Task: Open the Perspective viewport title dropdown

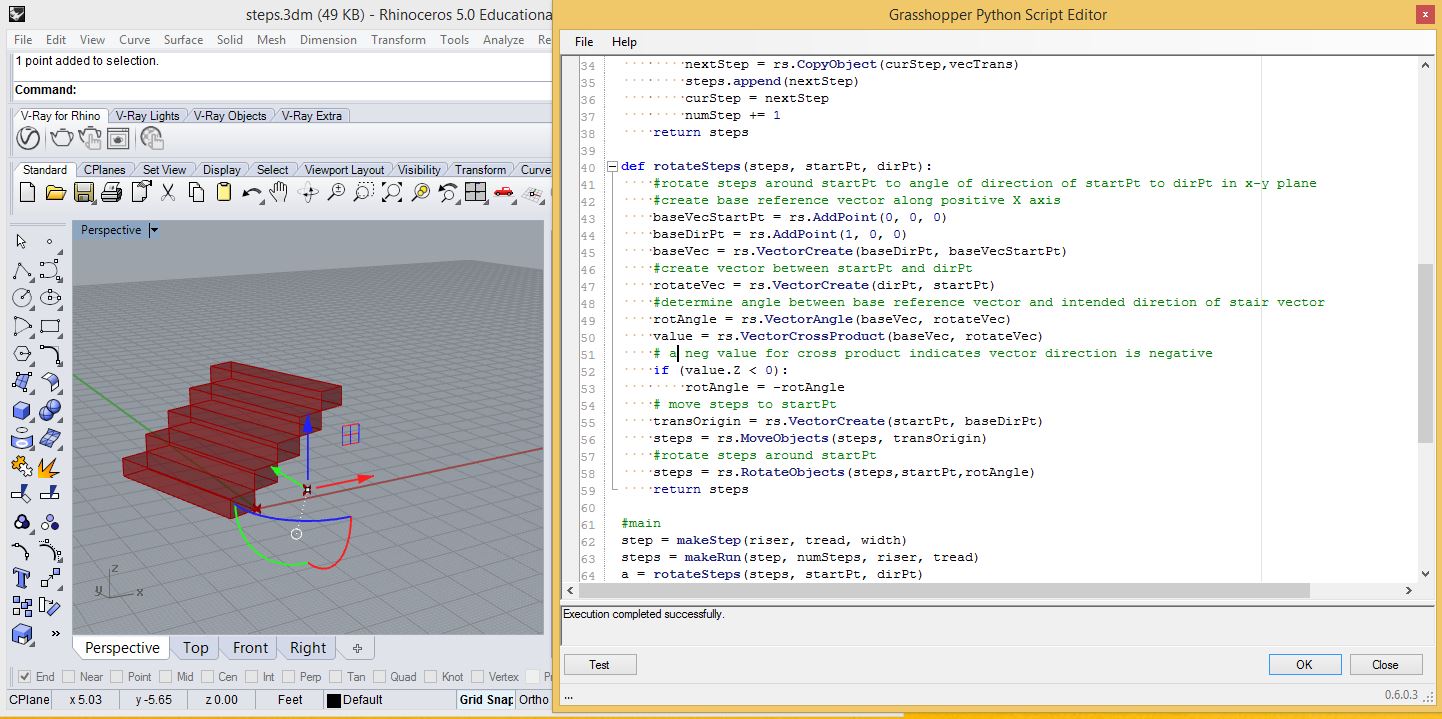Action: 154,230
